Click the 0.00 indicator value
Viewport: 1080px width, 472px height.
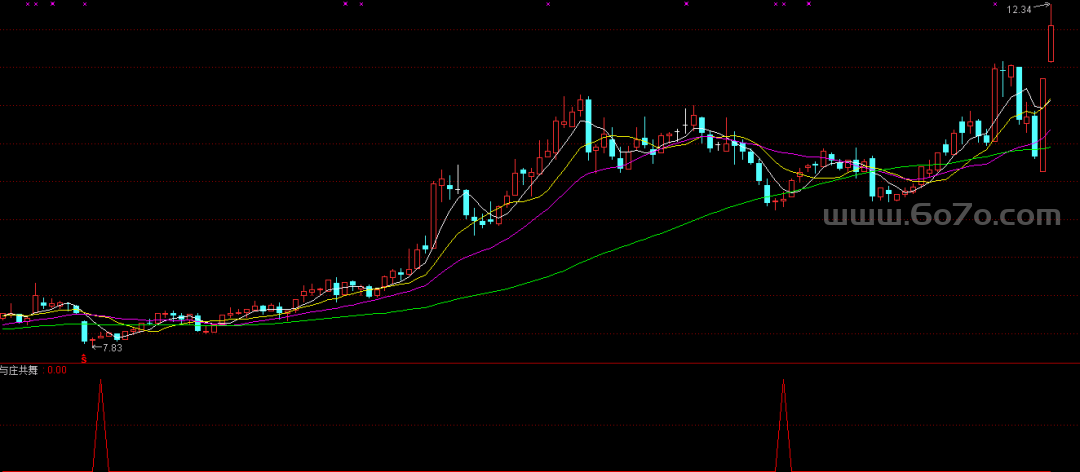(56, 369)
